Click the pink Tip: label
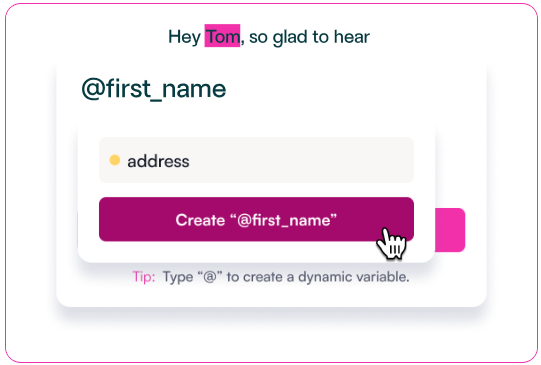 click(x=144, y=277)
